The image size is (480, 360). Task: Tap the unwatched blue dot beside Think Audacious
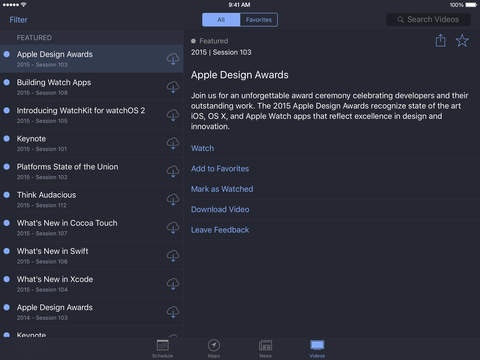tap(6, 195)
